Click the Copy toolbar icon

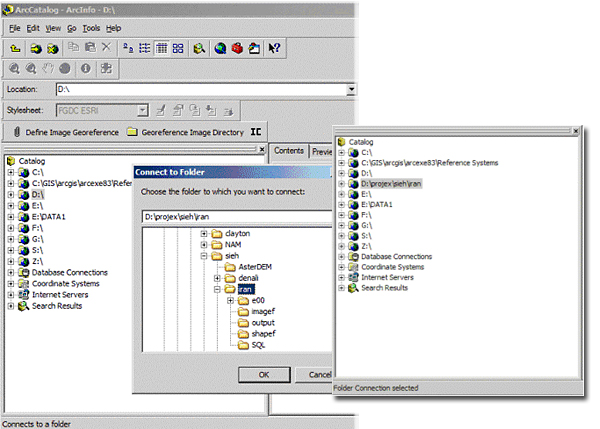[x=73, y=47]
